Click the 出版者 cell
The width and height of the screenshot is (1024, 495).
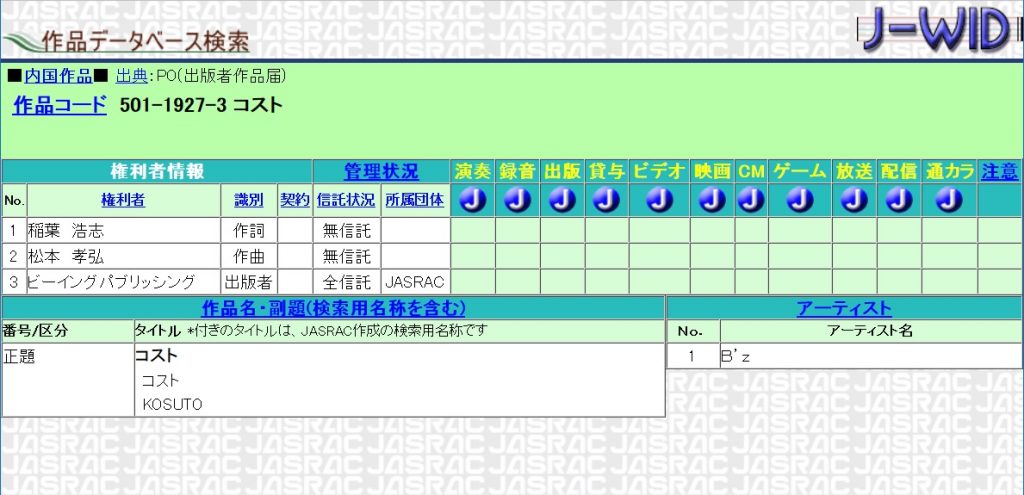click(248, 282)
